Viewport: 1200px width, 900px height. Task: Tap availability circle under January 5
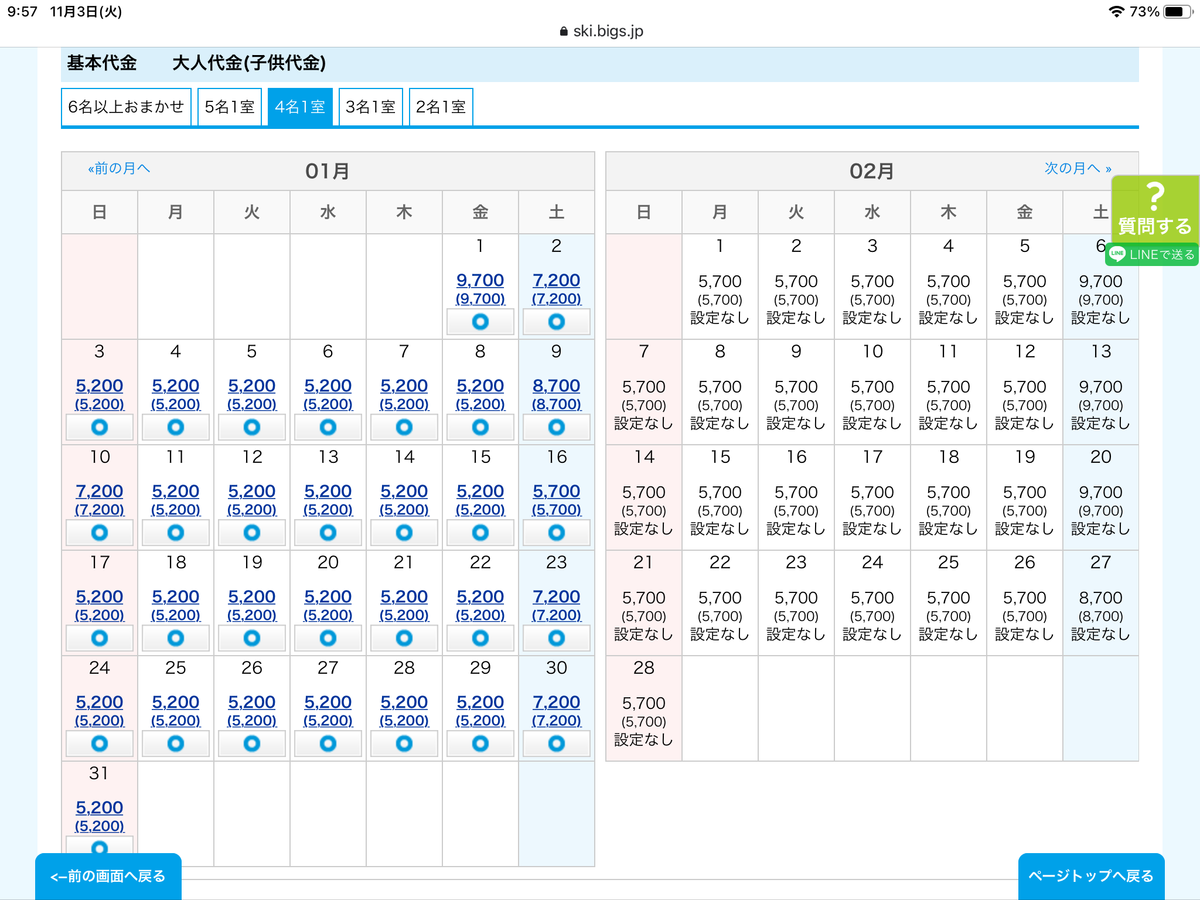(x=252, y=427)
